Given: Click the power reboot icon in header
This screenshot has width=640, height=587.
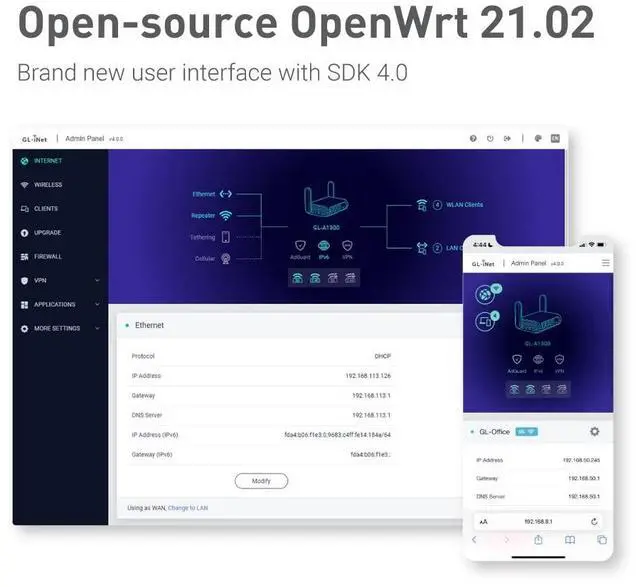Looking at the screenshot, I should pos(490,139).
